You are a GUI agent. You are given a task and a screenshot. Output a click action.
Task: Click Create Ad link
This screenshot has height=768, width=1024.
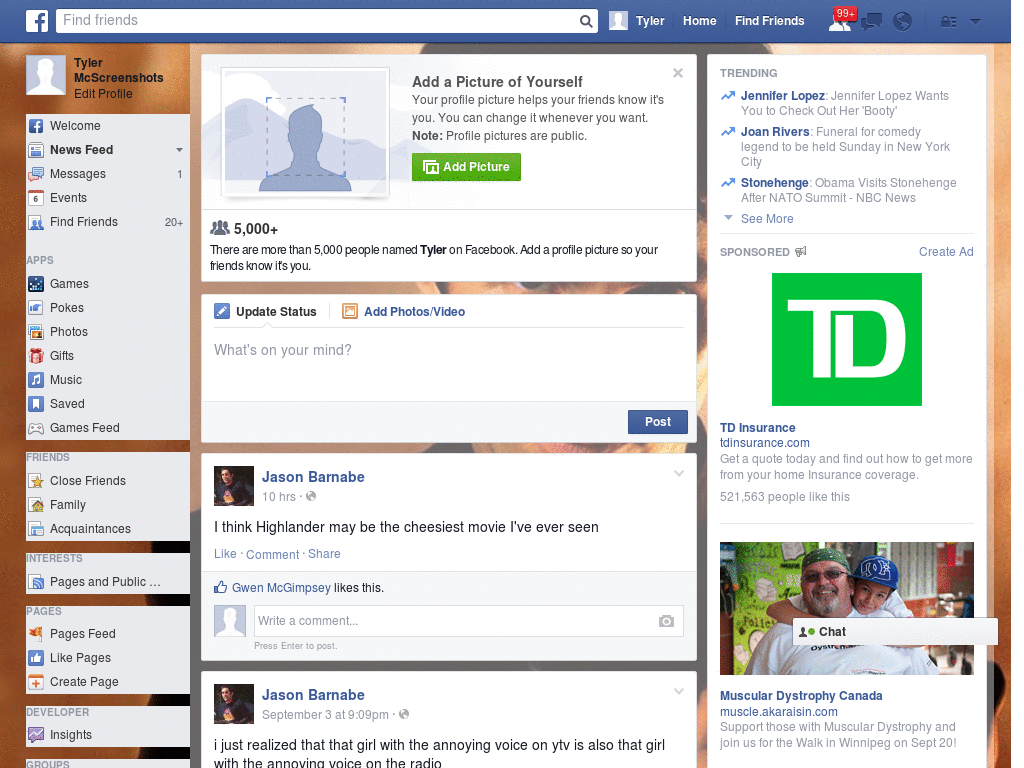pyautogui.click(x=946, y=252)
